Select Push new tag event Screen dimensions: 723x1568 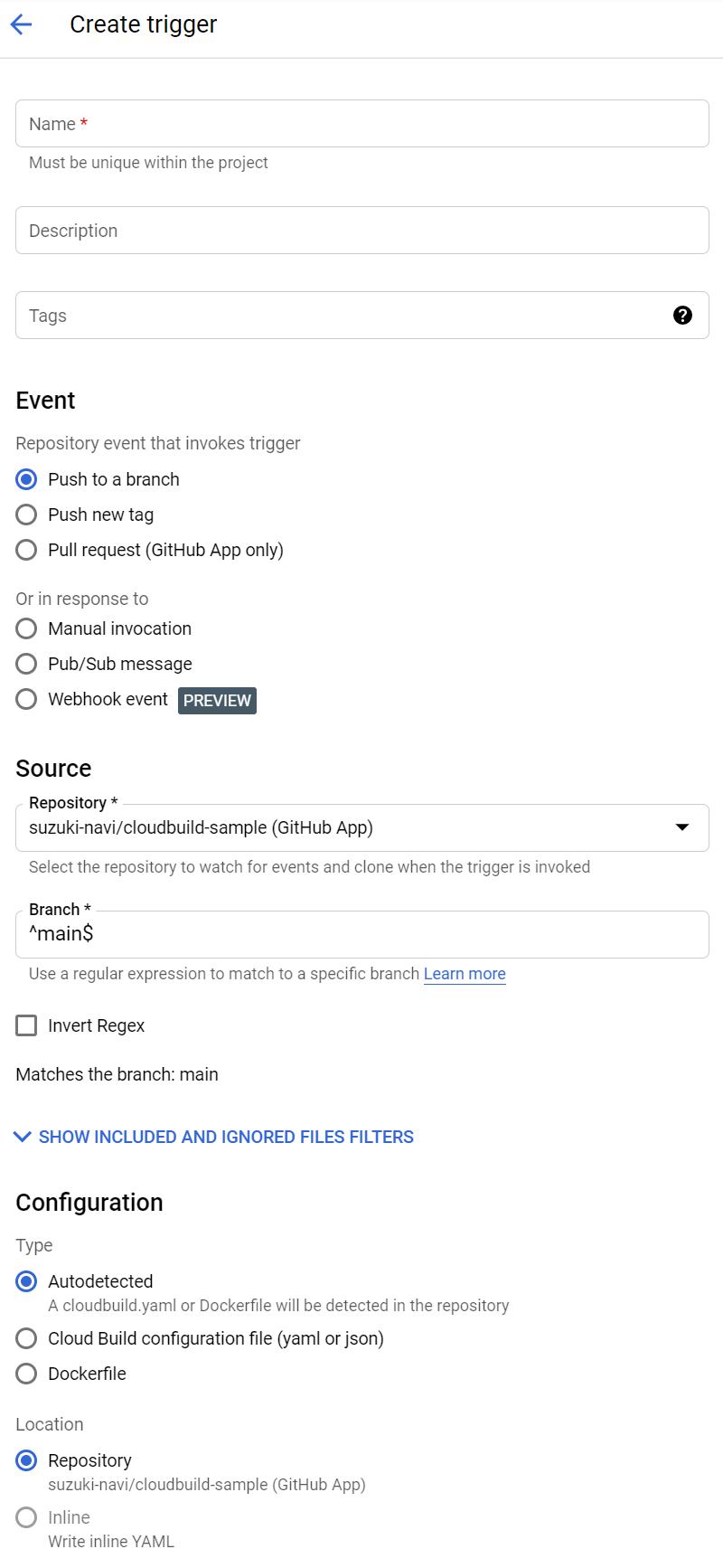tap(26, 514)
